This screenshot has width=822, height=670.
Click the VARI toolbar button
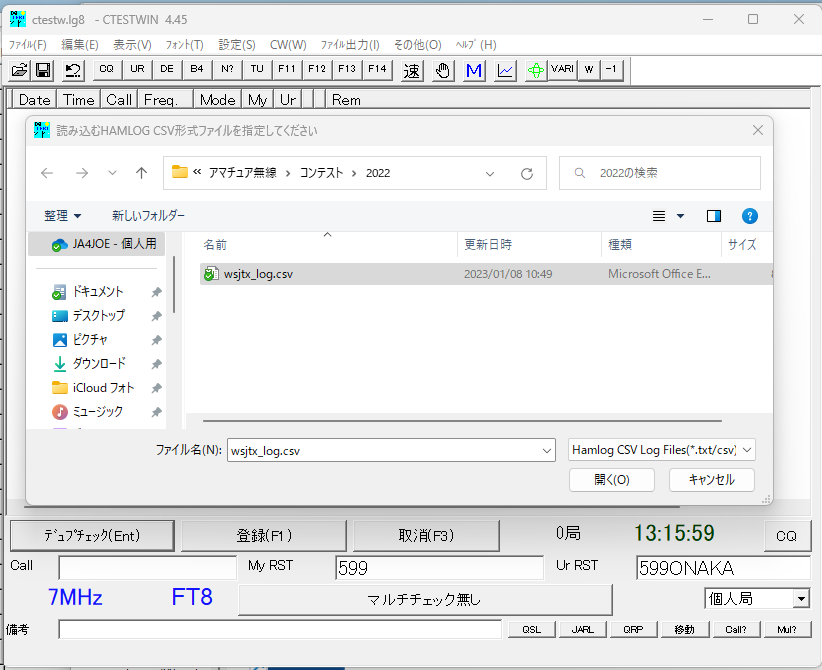coord(563,70)
